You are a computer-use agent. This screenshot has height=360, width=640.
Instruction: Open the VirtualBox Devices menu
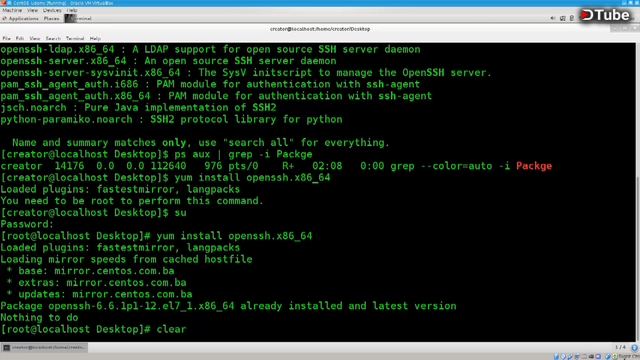pyautogui.click(x=52, y=10)
